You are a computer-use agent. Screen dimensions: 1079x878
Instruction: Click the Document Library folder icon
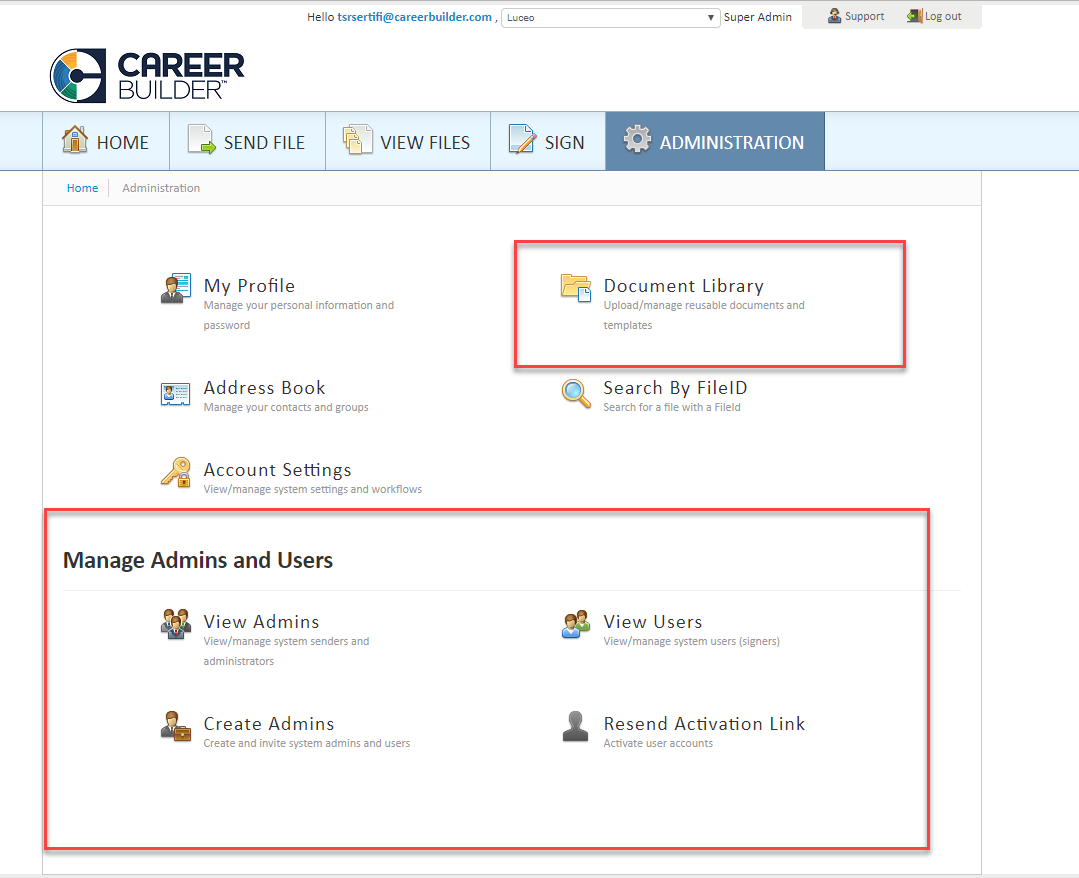coord(576,288)
